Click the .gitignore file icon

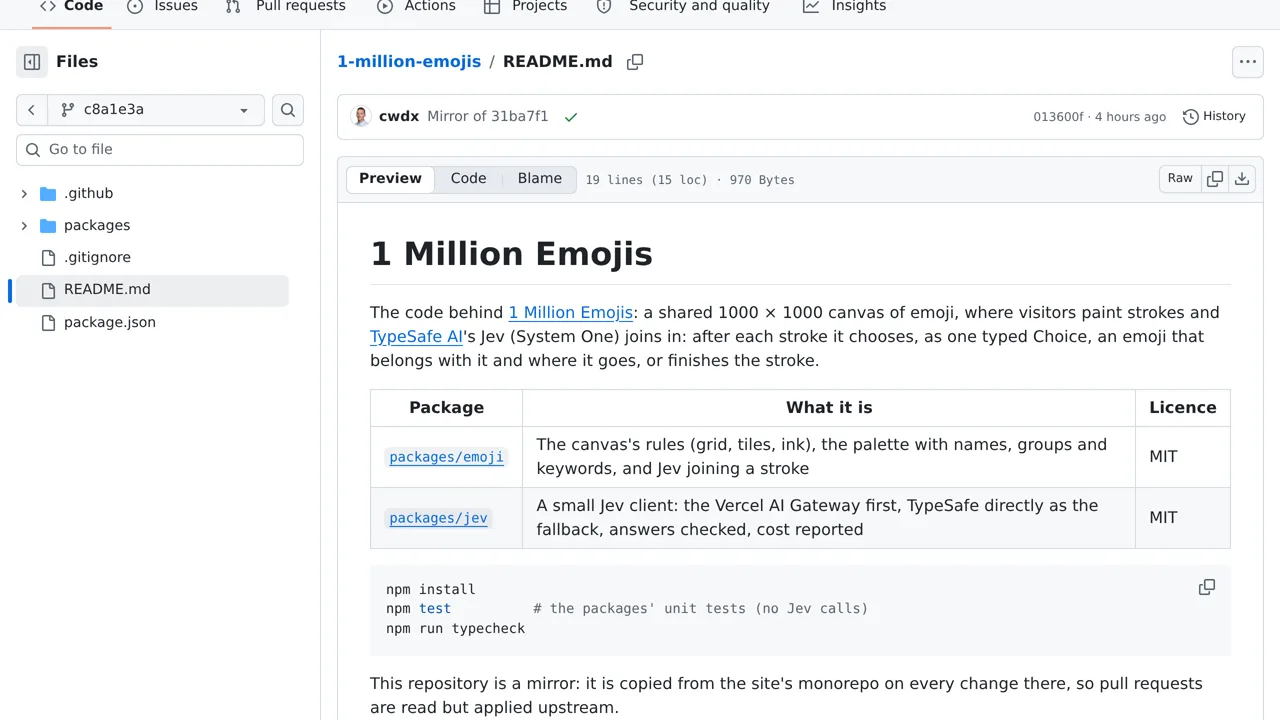pos(48,258)
